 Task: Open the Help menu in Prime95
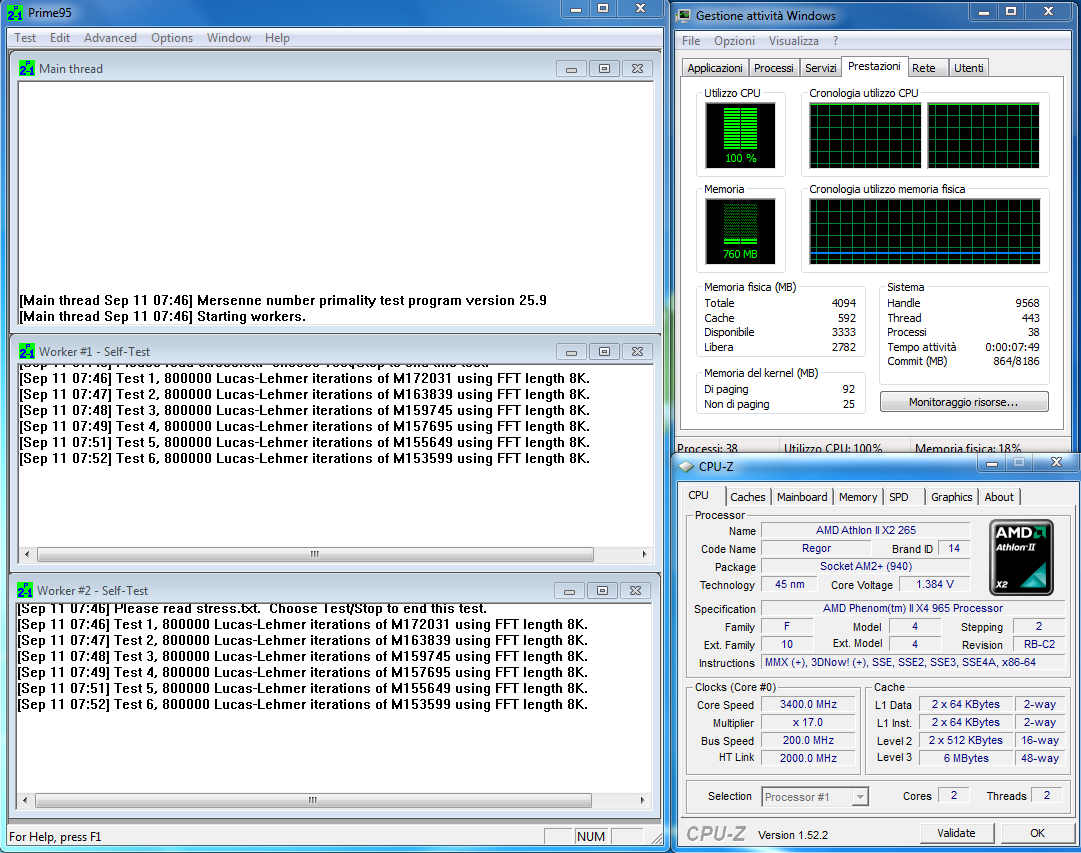point(277,38)
